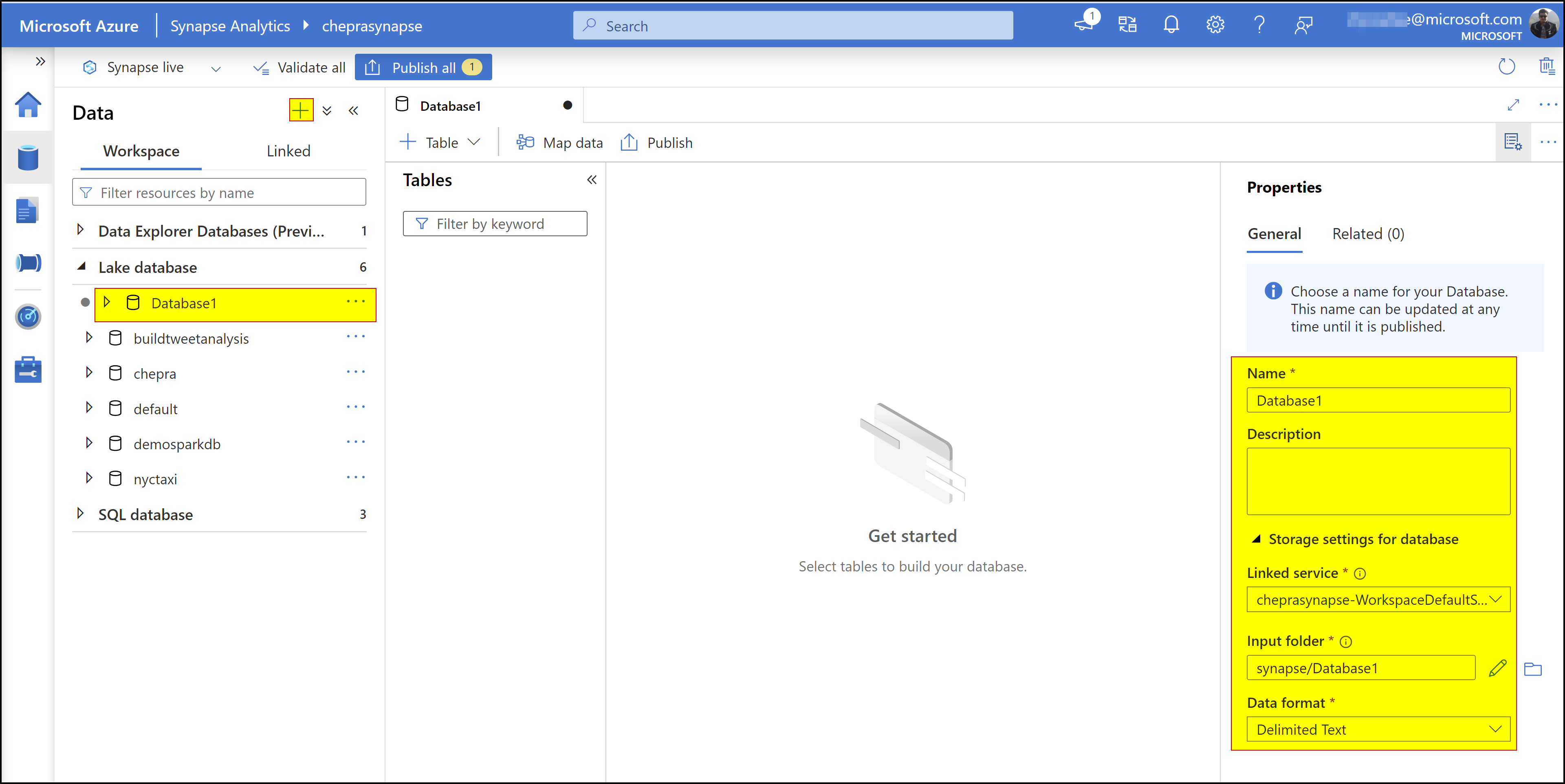Open the feedback icon

1303,25
